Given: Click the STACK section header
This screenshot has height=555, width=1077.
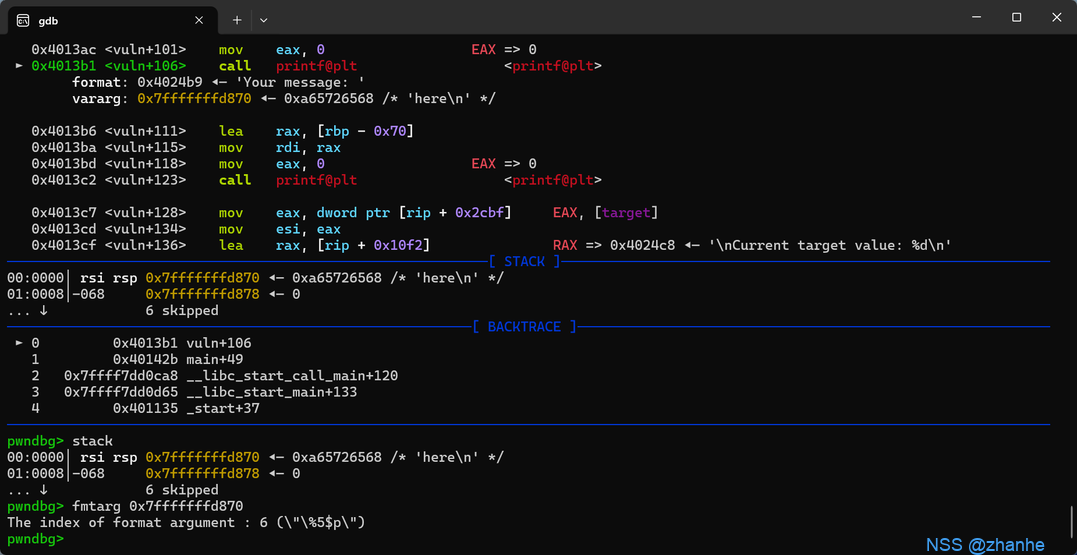Looking at the screenshot, I should click(524, 262).
